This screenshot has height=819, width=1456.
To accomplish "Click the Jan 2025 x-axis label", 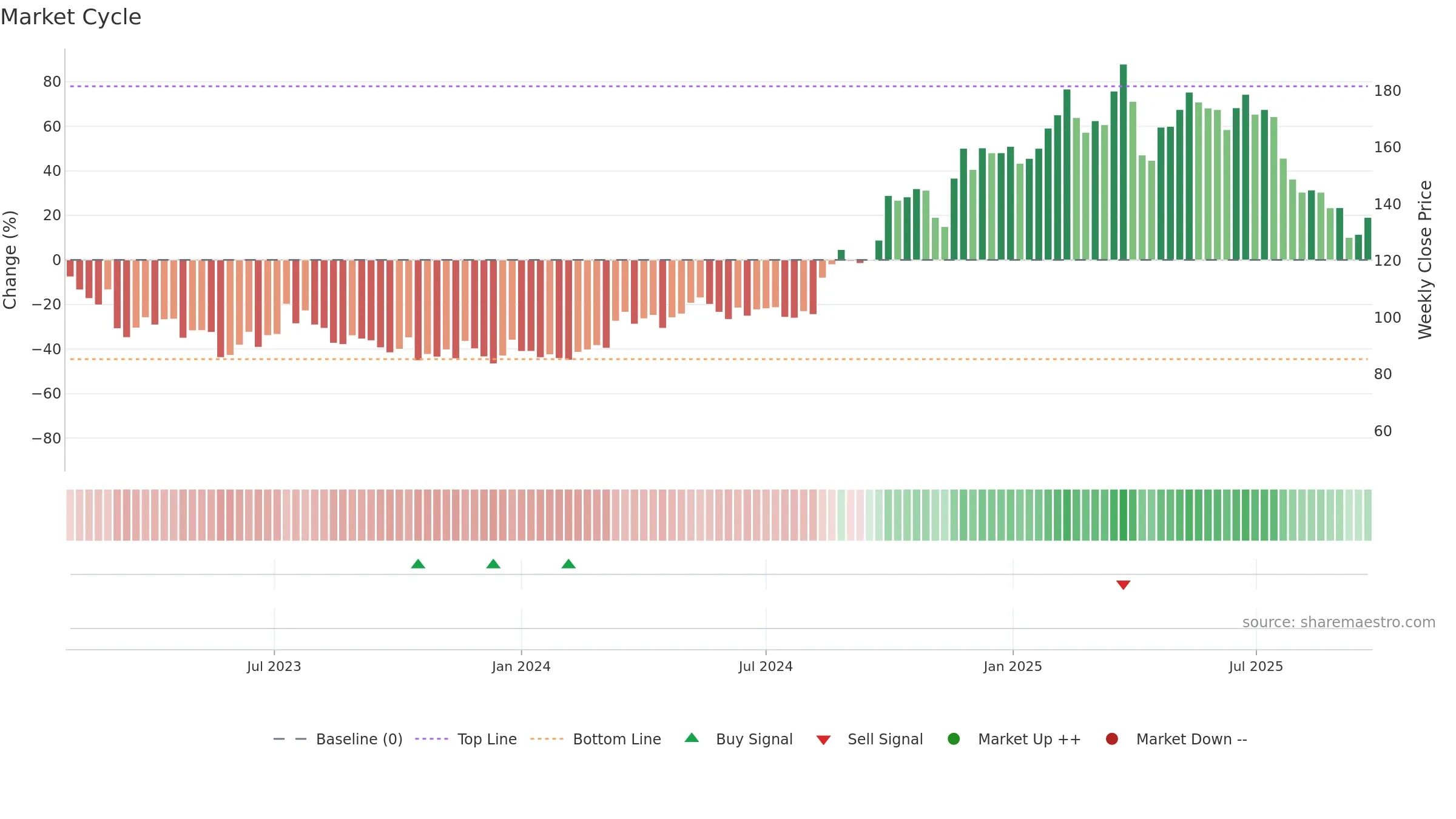I will pos(1013,666).
